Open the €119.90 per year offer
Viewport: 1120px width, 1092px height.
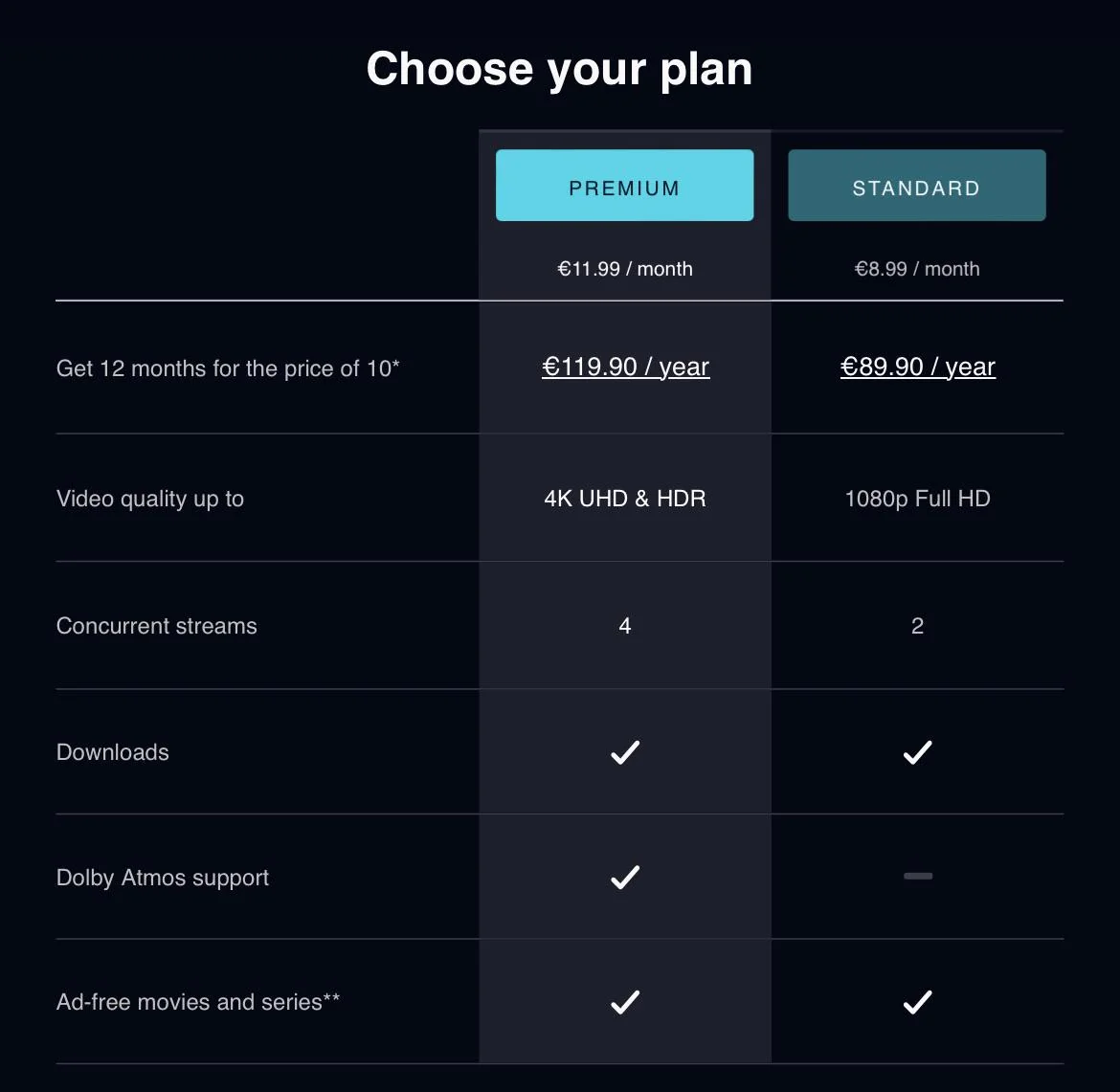coord(625,367)
